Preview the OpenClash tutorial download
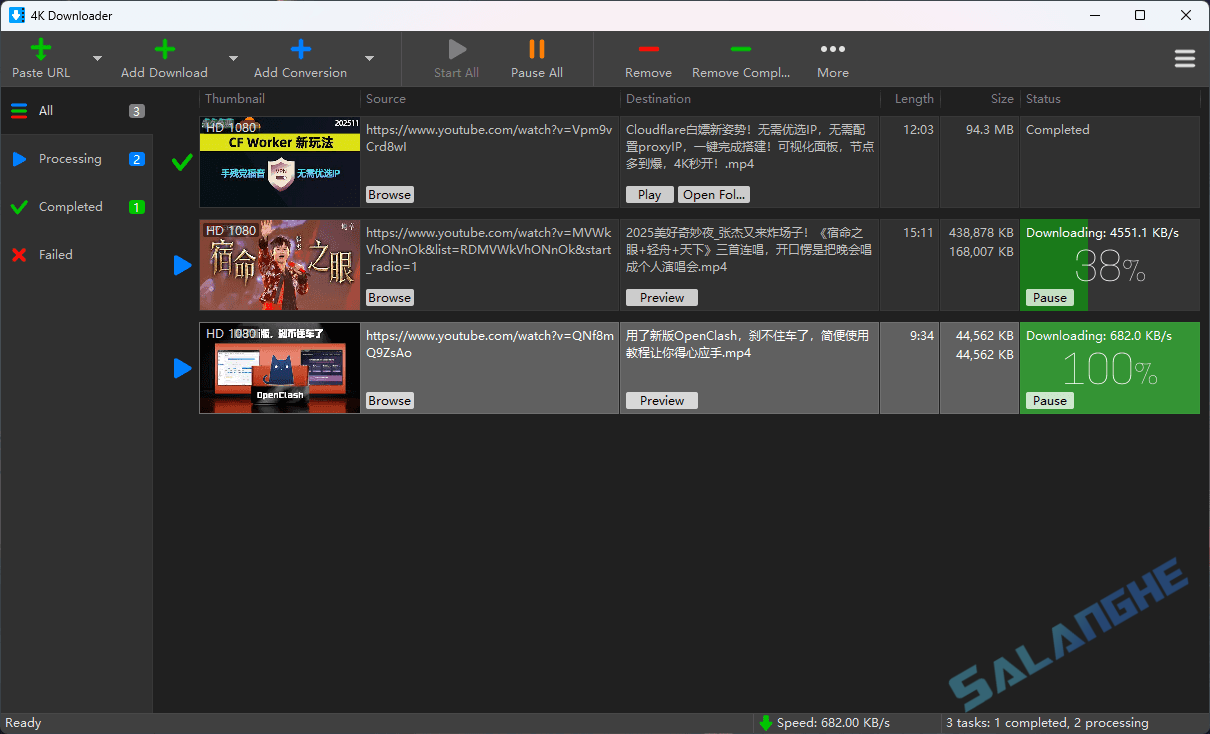 coord(661,400)
